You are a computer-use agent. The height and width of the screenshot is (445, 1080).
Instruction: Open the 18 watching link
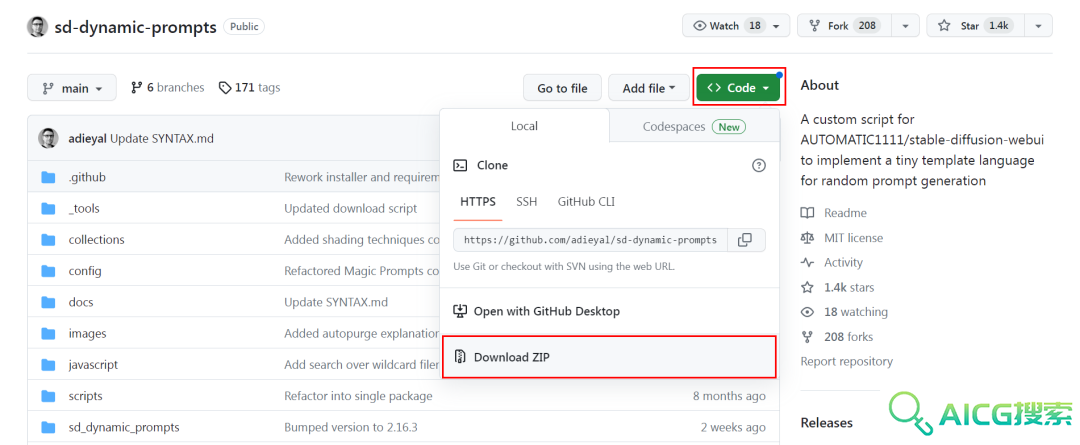point(844,312)
